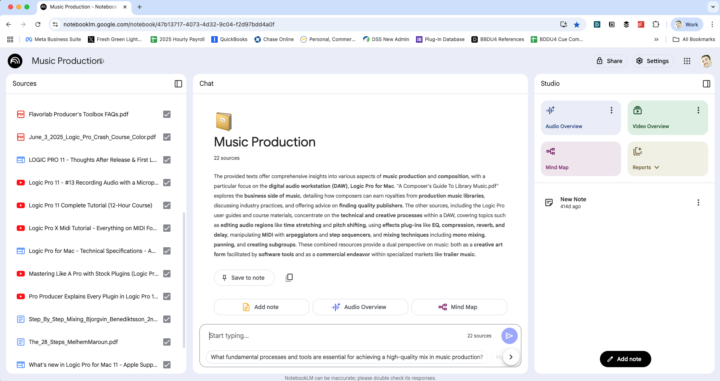Viewport: 720px width, 381px height.
Task: Open the Video Overview studio card
Action: pos(667,118)
